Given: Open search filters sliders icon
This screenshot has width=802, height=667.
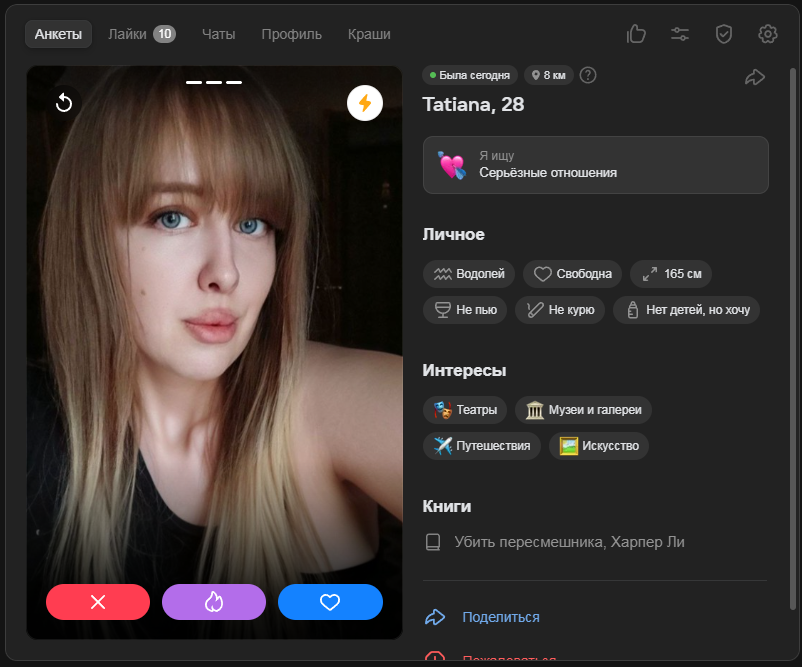Looking at the screenshot, I should 680,34.
